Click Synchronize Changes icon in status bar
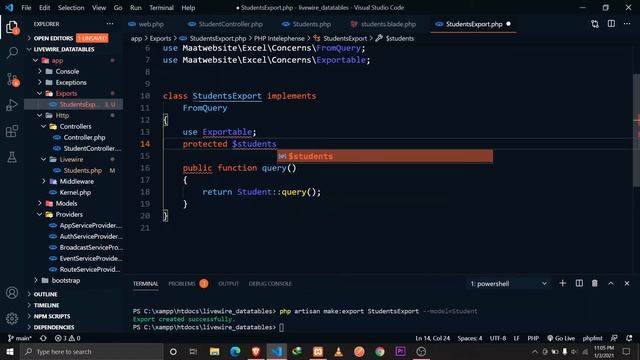This screenshot has width=640, height=360. coord(43,338)
